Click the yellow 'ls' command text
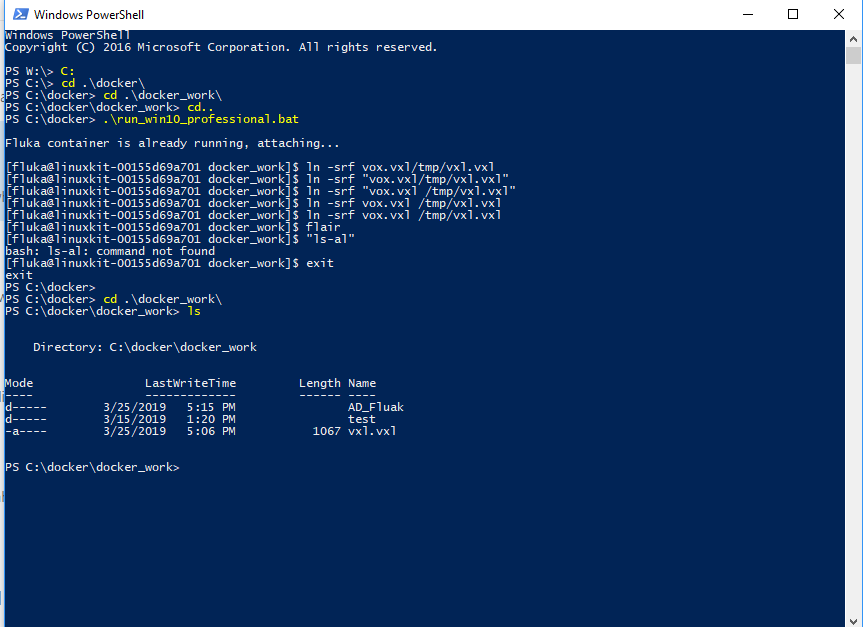Screen dimensions: 863x627 tap(194, 312)
